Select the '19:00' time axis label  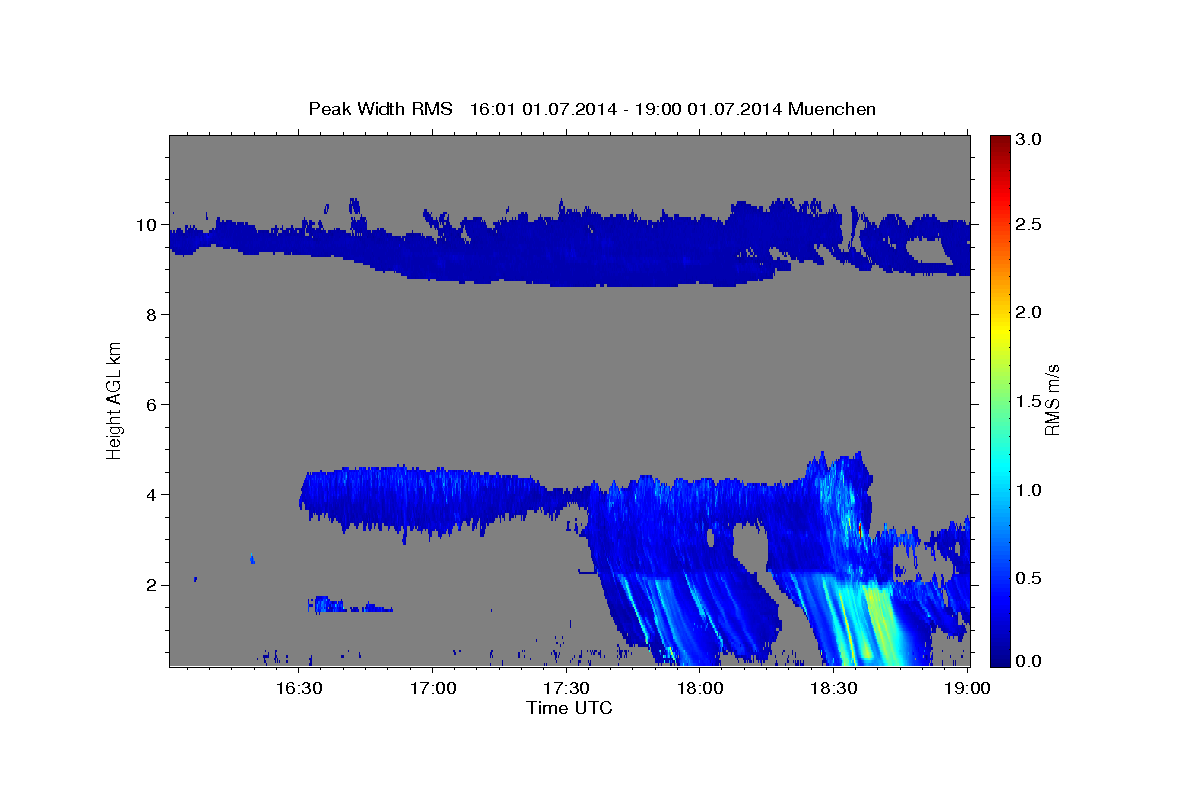[967, 688]
